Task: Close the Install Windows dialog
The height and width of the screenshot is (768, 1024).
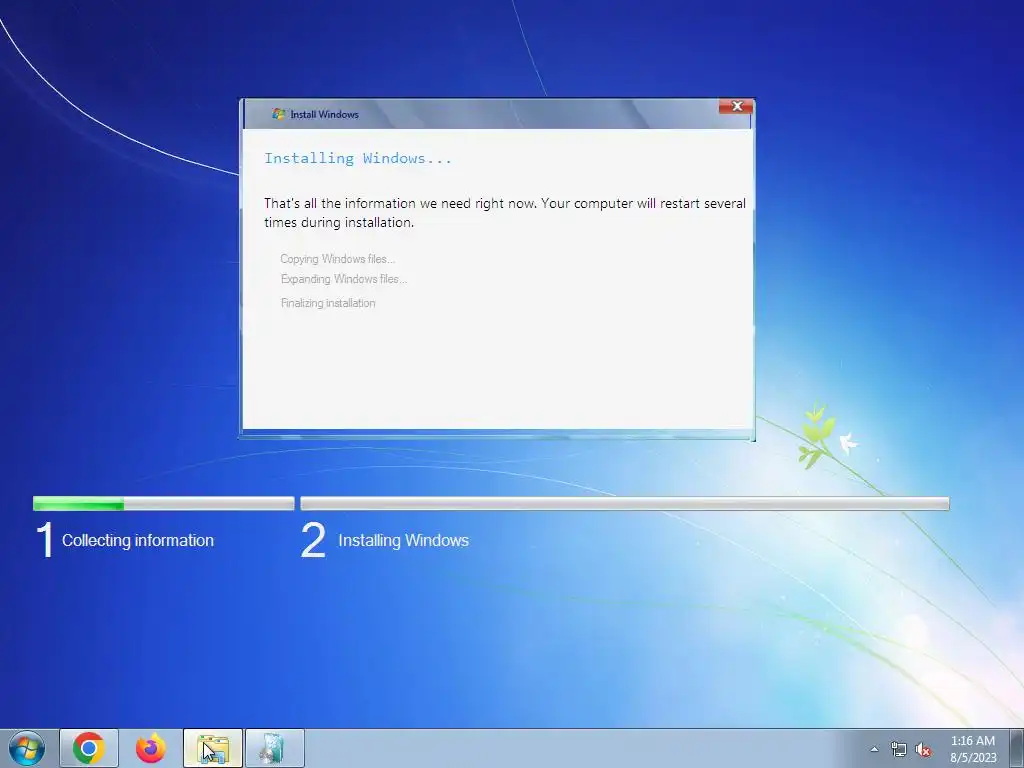Action: click(736, 106)
